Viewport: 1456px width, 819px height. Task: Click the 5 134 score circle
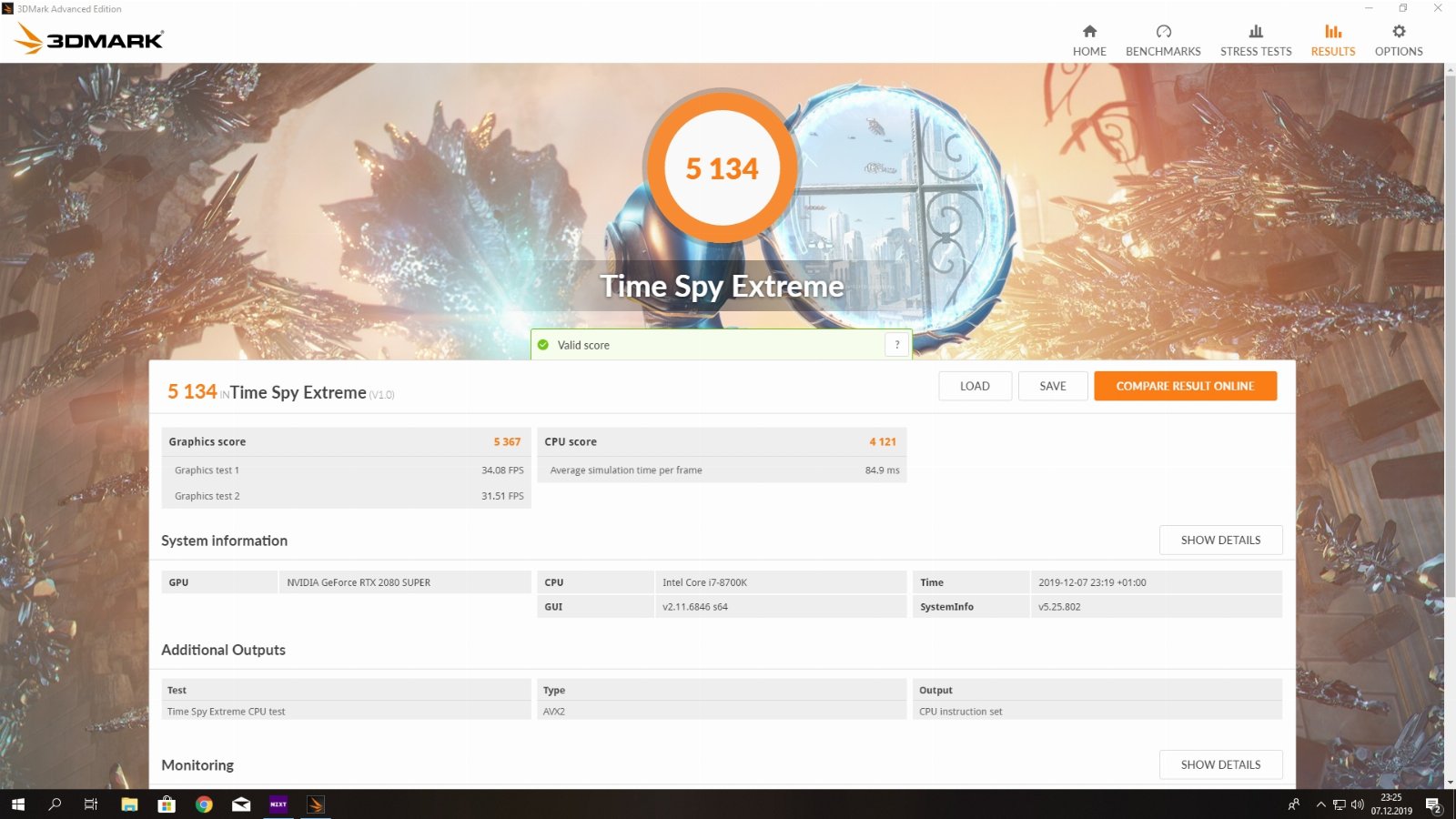click(x=722, y=168)
